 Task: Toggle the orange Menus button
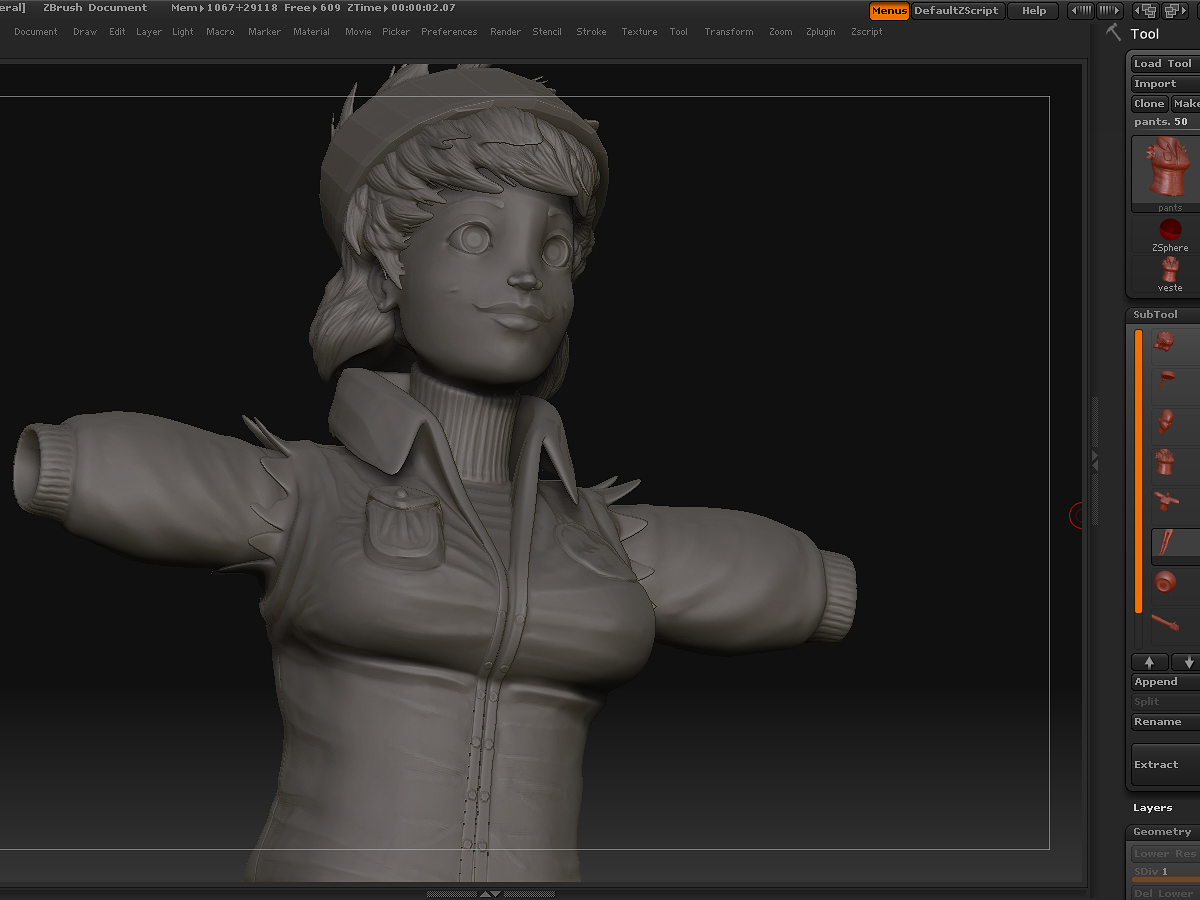(889, 11)
